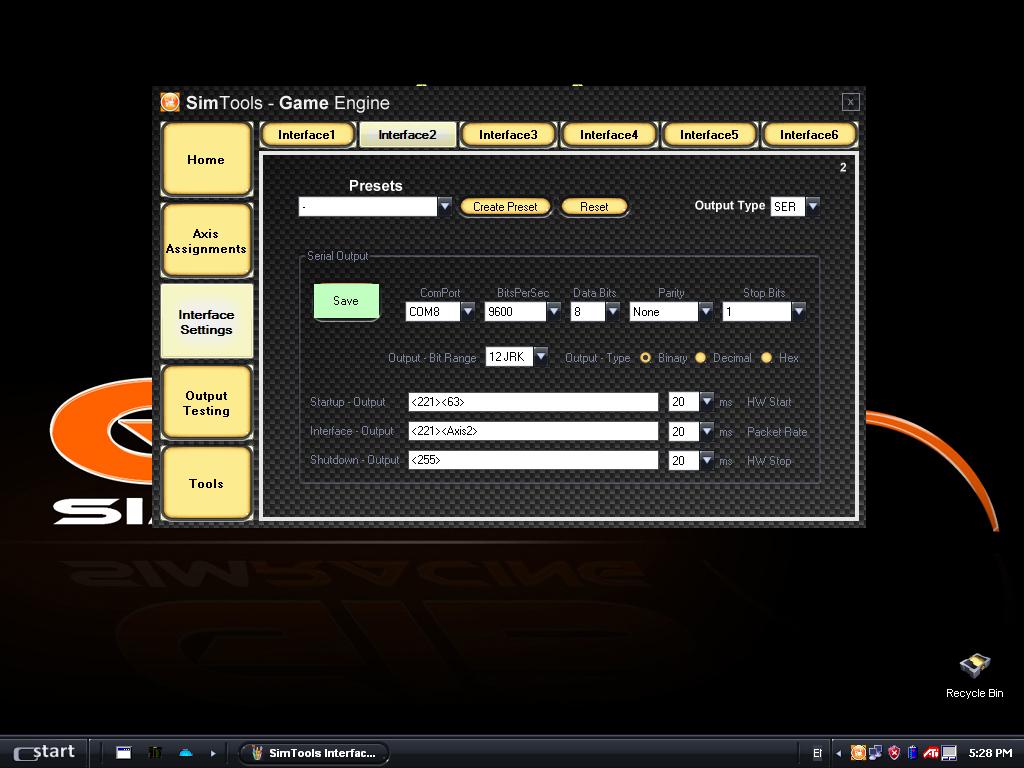1024x768 pixels.
Task: Select Hex output type radio button
Action: pyautogui.click(x=767, y=358)
